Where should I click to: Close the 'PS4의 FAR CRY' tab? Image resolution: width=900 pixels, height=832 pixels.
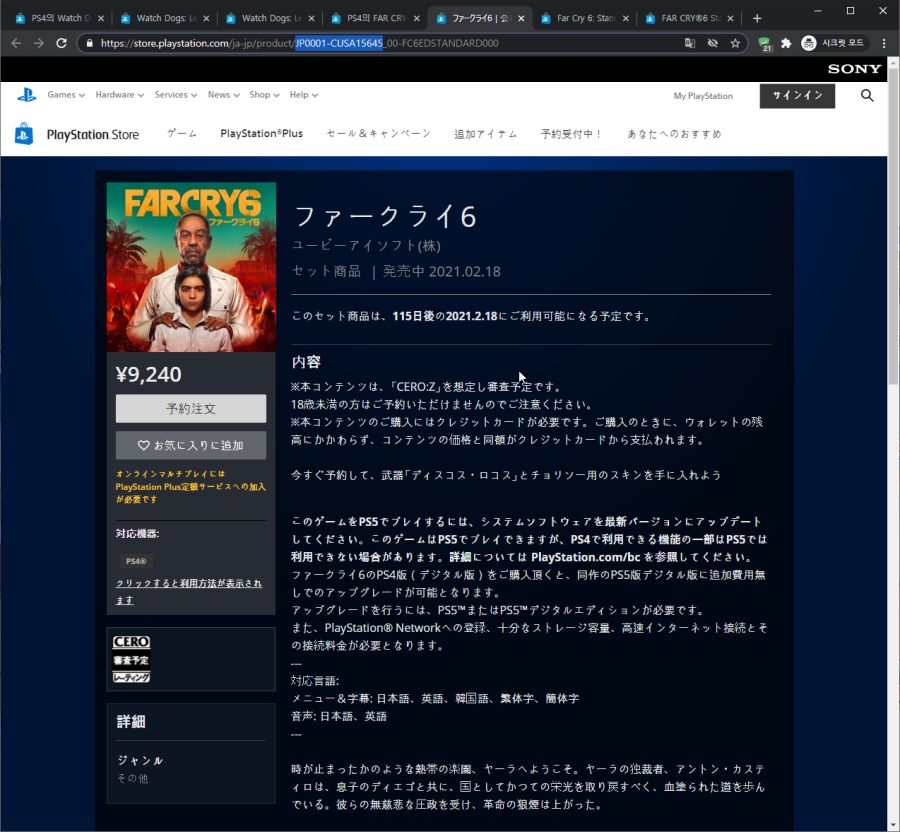point(417,18)
